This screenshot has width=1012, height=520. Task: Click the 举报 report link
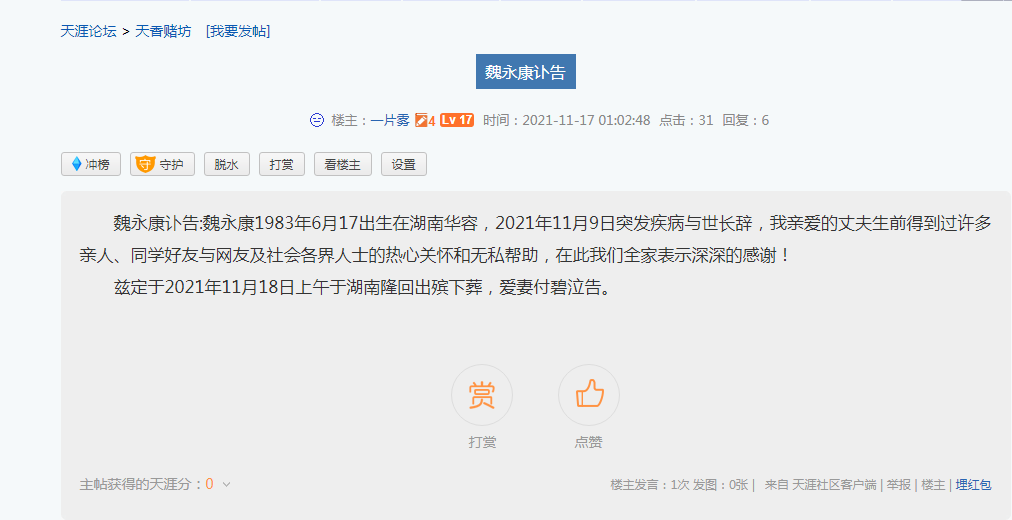(898, 485)
